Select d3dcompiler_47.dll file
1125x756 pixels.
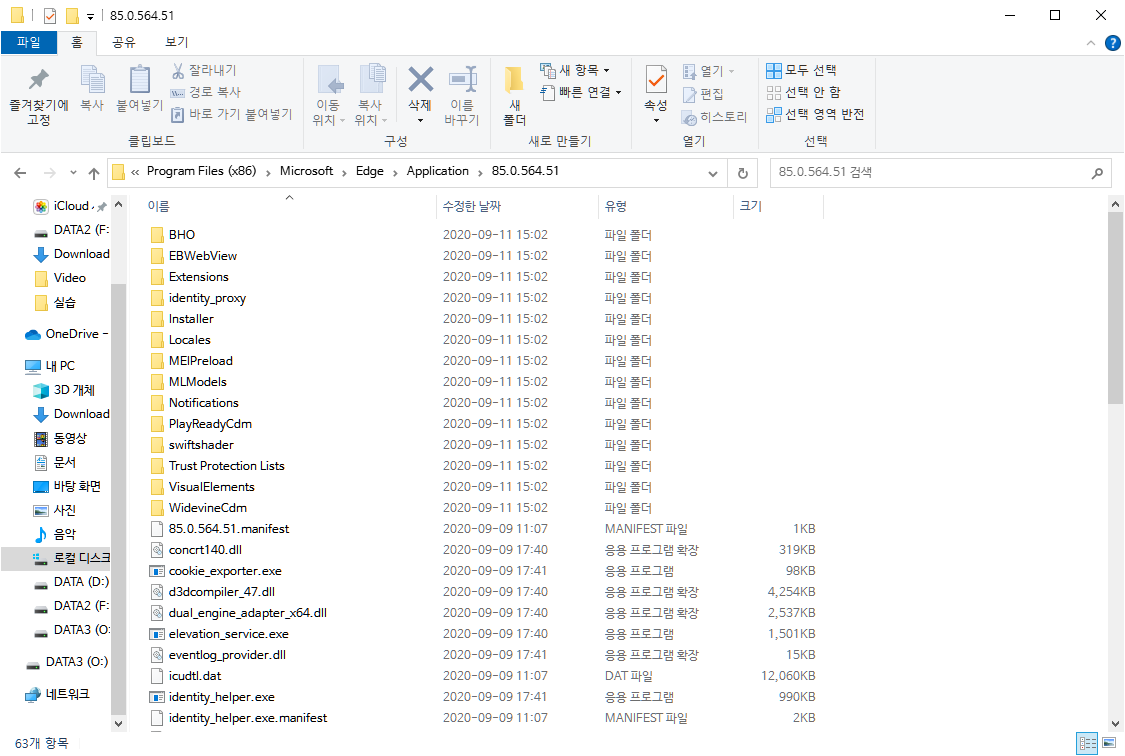pyautogui.click(x=212, y=592)
